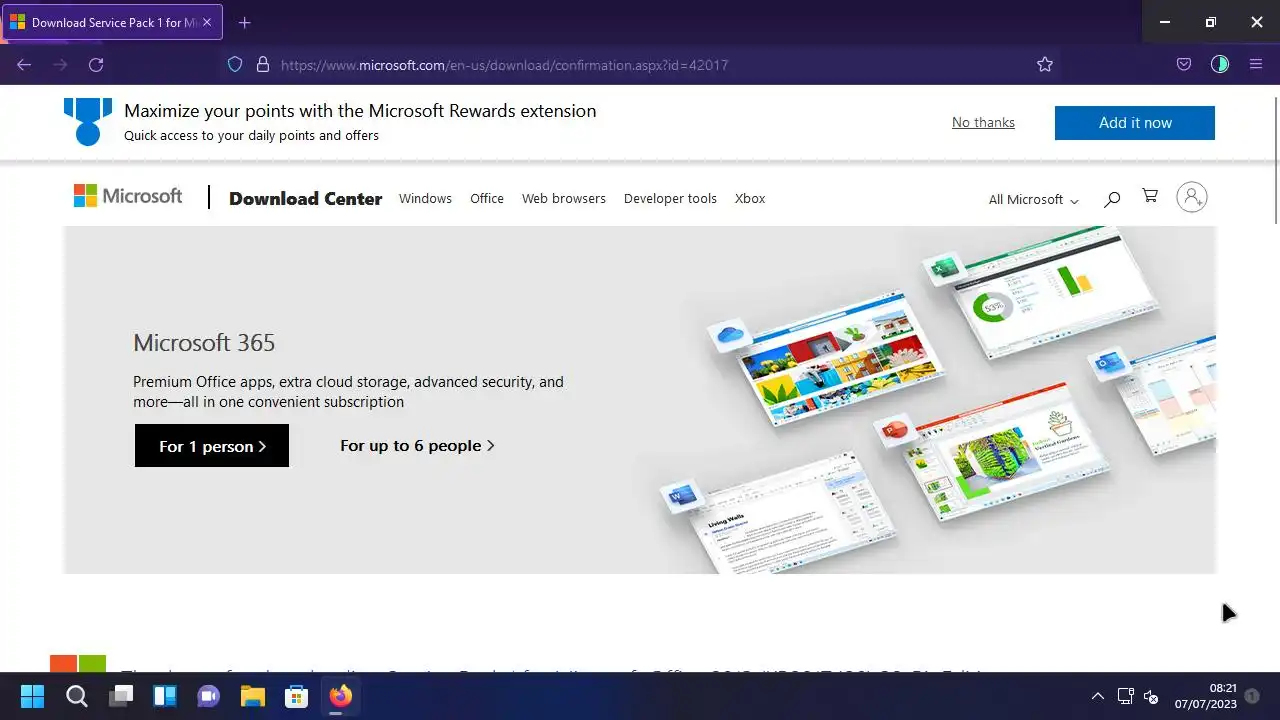Click the Microsoft Rewards ribbon icon
Screen dimensions: 1280x720
88,121
